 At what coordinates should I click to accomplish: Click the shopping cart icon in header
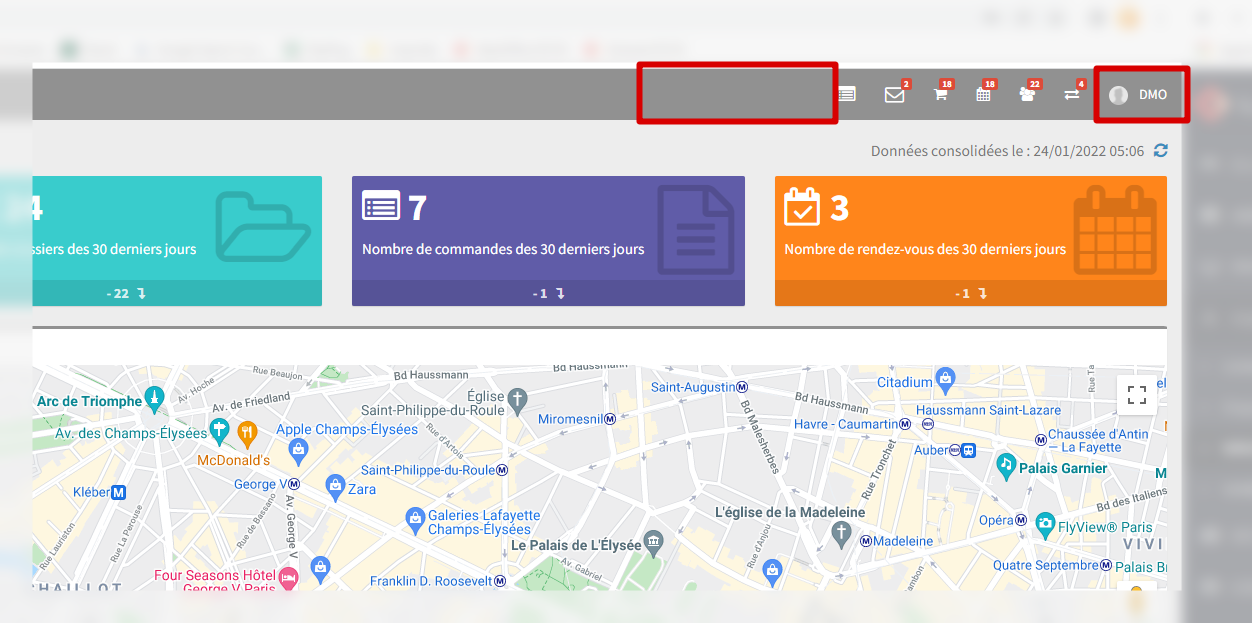940,95
